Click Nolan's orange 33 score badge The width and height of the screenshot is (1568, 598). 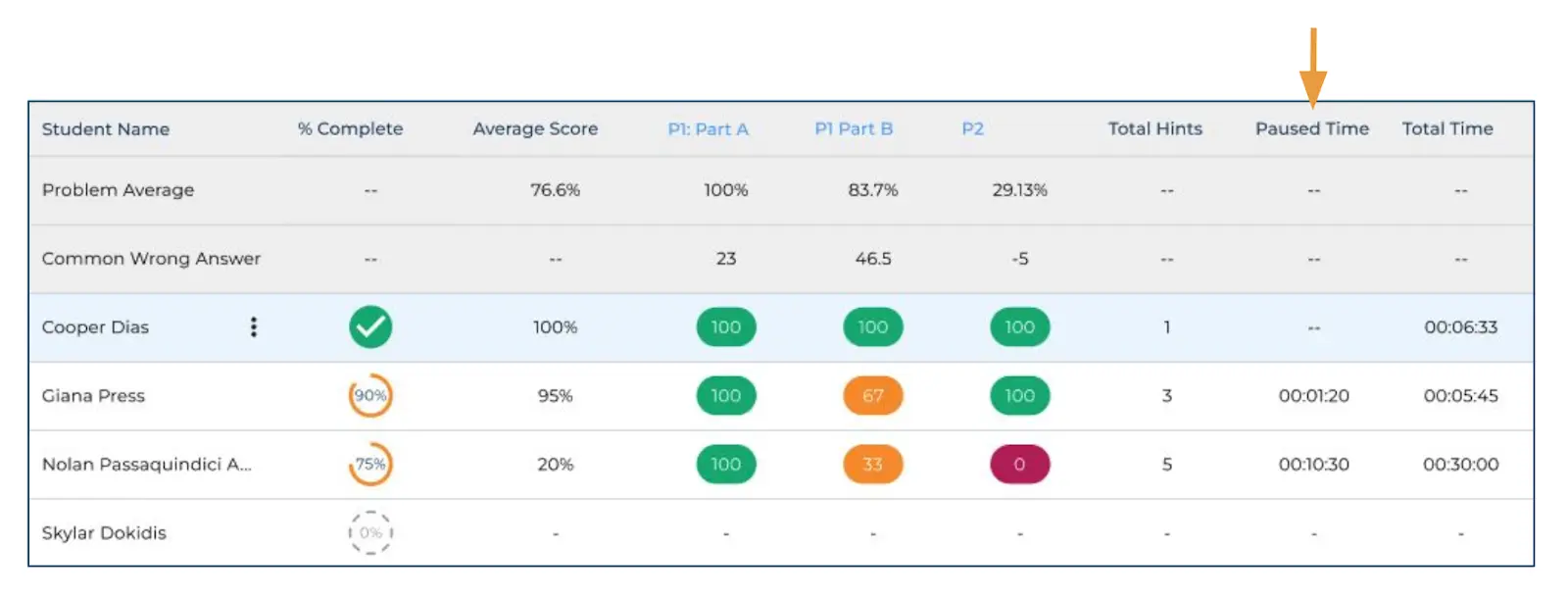point(872,464)
